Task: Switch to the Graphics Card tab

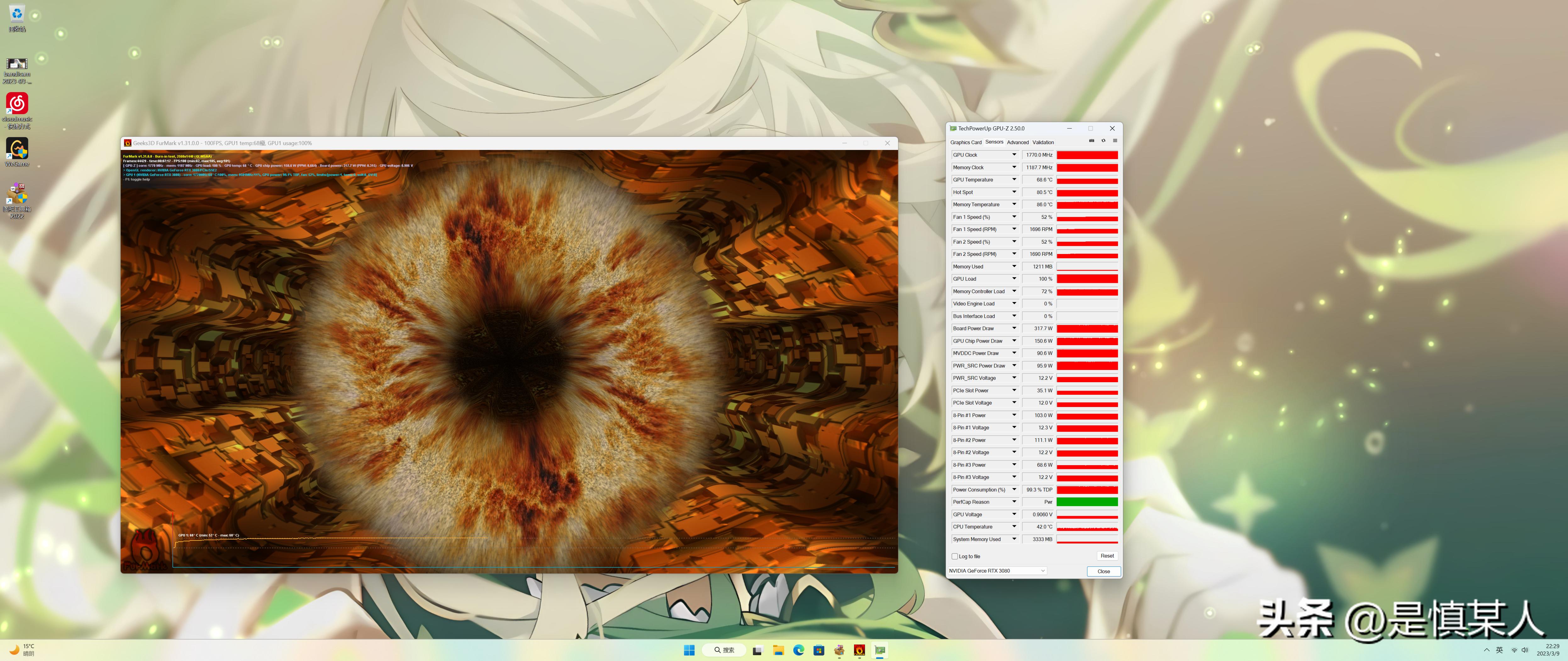Action: coord(965,142)
